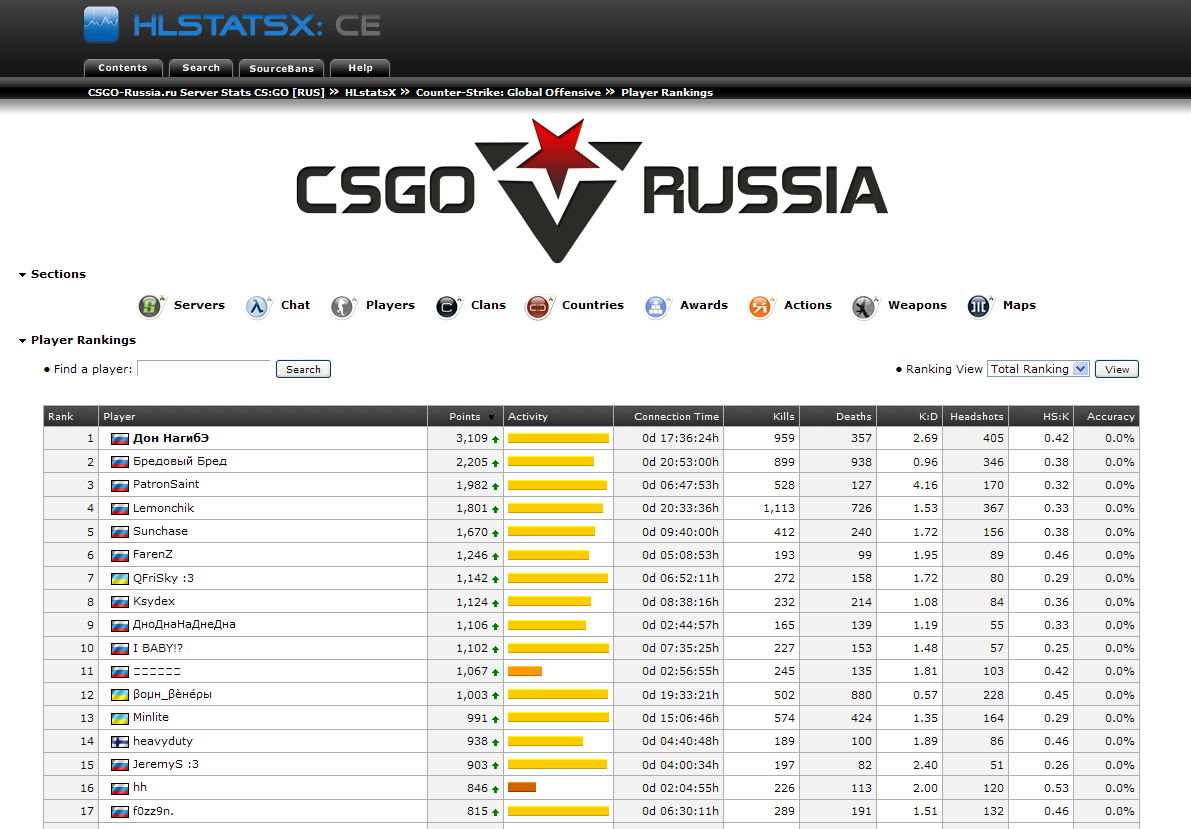This screenshot has height=829, width=1191.
Task: Open the Search tab in top navigation
Action: click(x=201, y=68)
